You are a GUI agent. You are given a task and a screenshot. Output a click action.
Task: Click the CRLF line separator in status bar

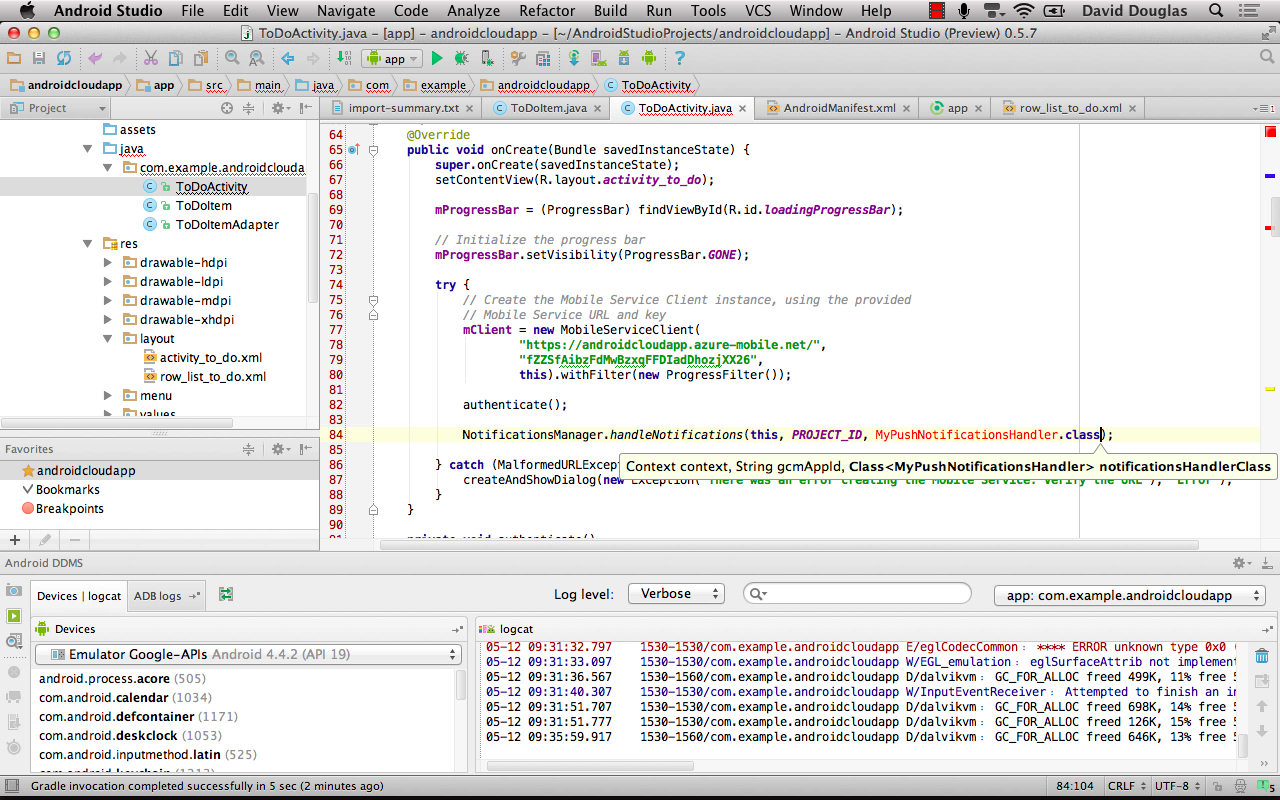1125,786
